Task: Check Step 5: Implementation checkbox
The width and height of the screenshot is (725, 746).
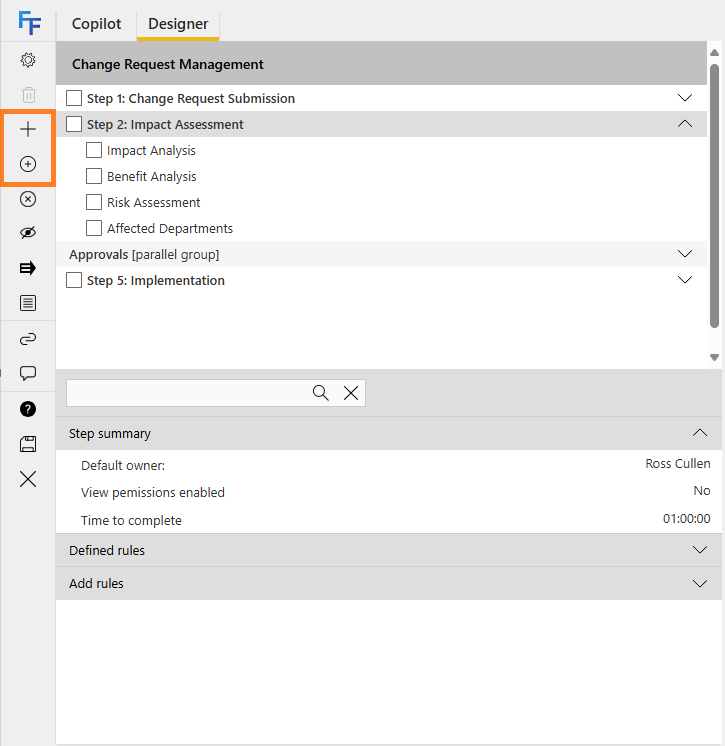Action: (74, 280)
